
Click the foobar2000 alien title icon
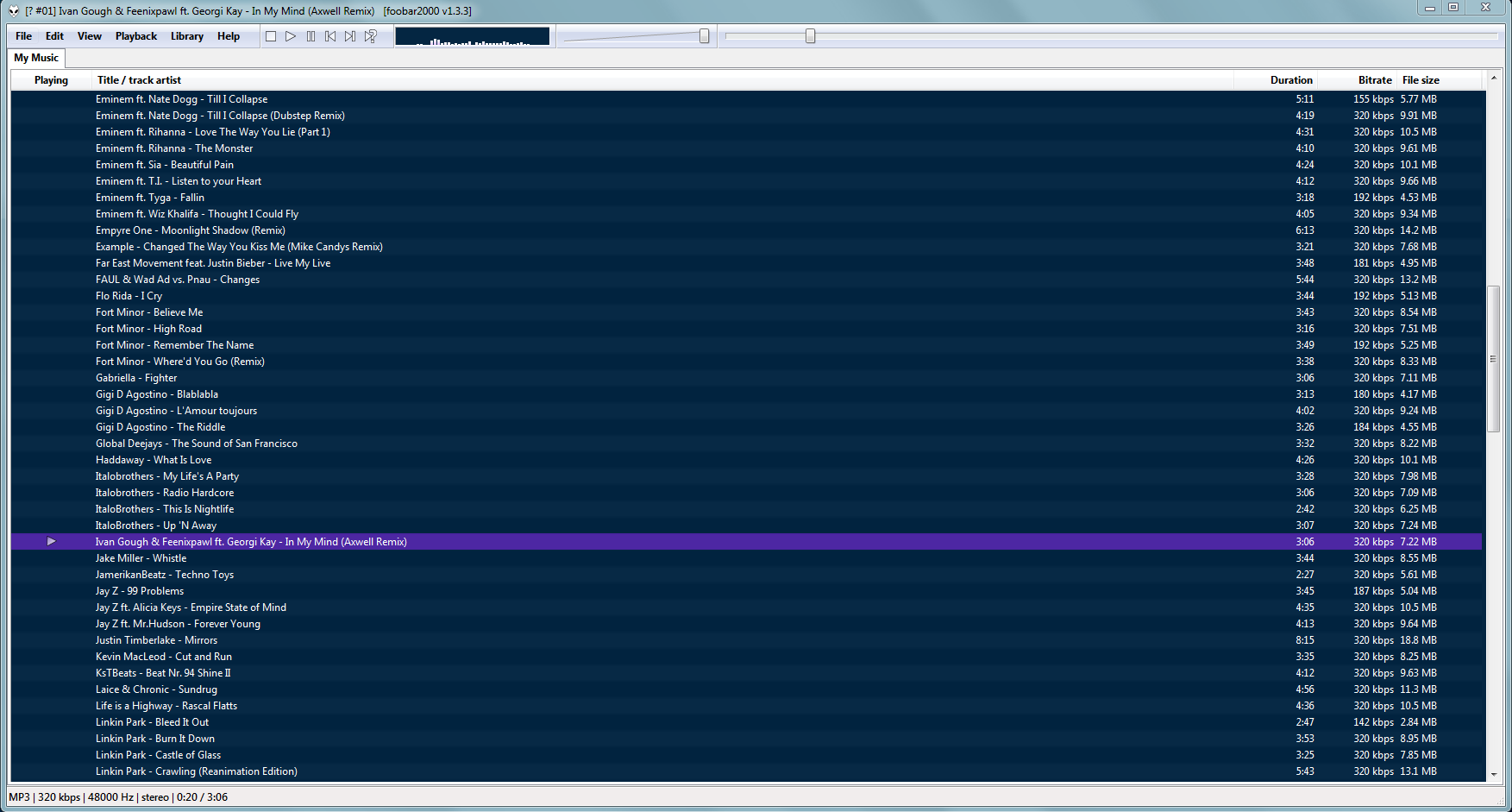13,11
